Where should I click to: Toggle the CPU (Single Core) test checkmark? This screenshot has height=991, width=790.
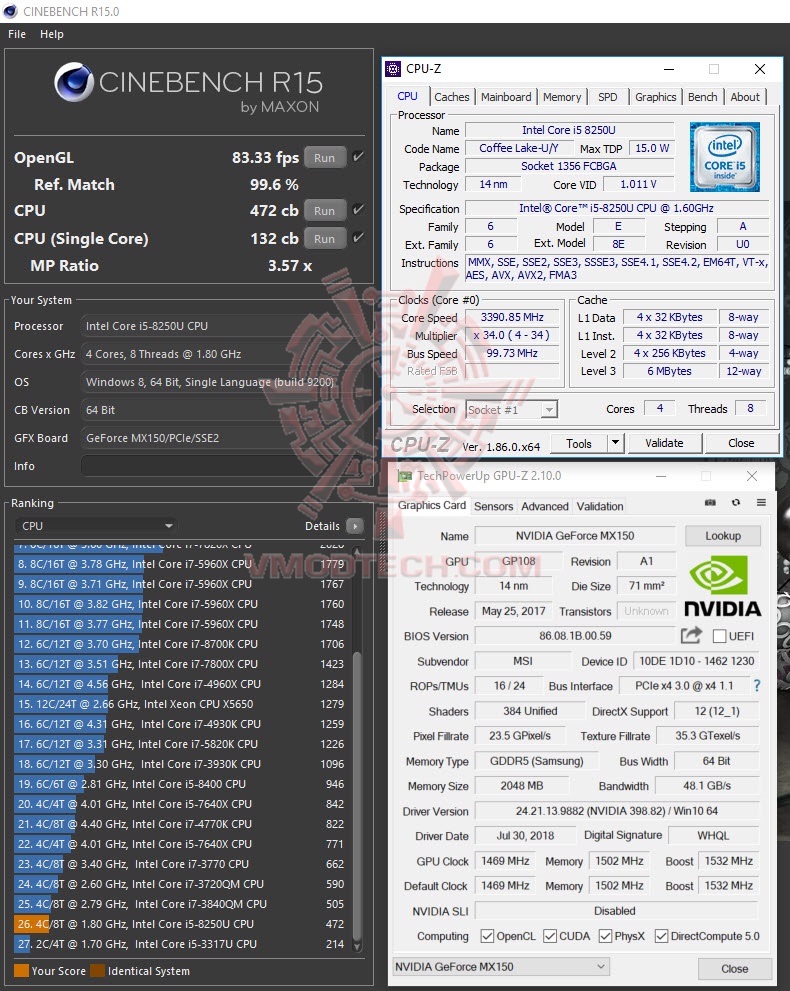pyautogui.click(x=358, y=238)
